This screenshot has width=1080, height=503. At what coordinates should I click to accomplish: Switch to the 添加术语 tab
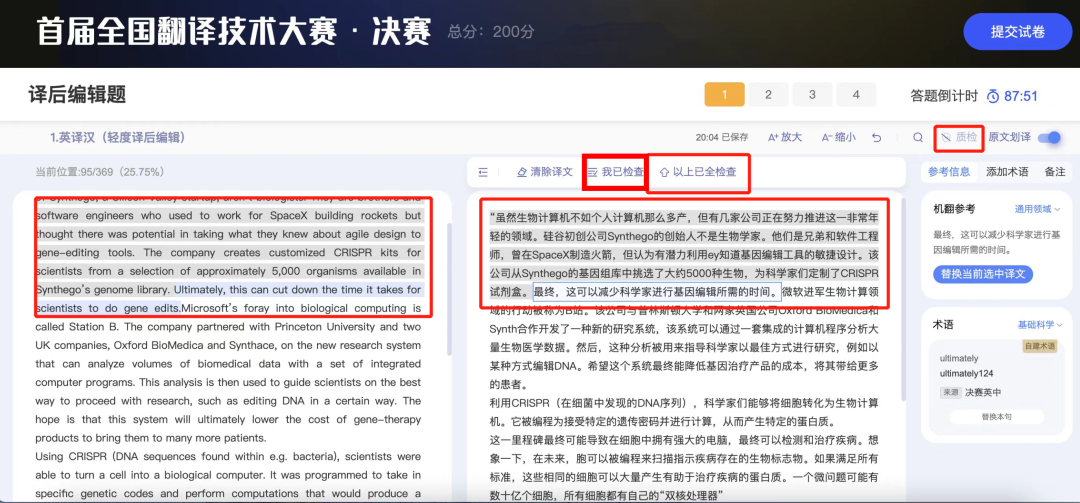1006,172
